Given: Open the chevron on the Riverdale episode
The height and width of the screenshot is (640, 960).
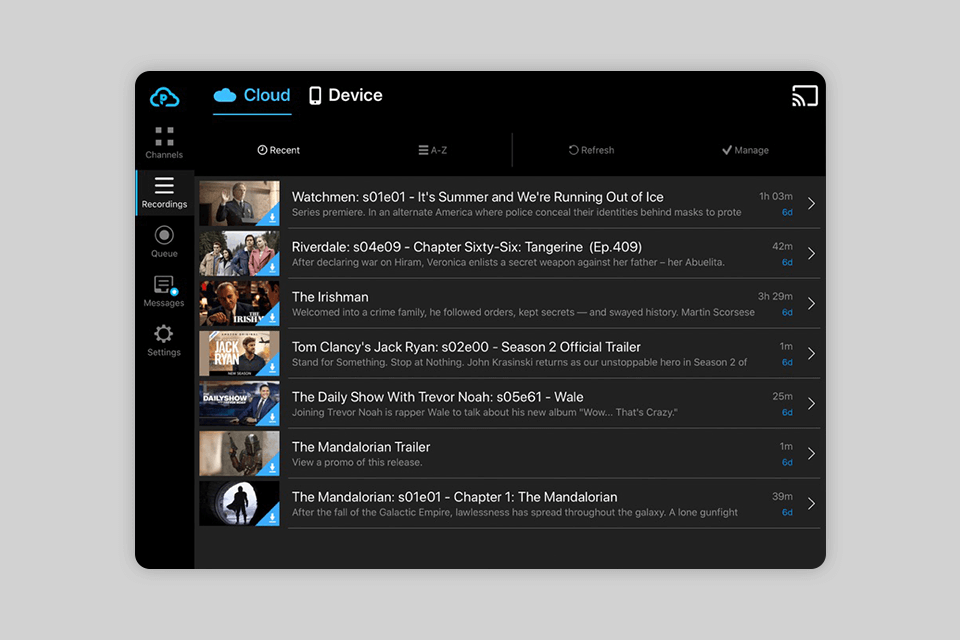Looking at the screenshot, I should tap(812, 253).
